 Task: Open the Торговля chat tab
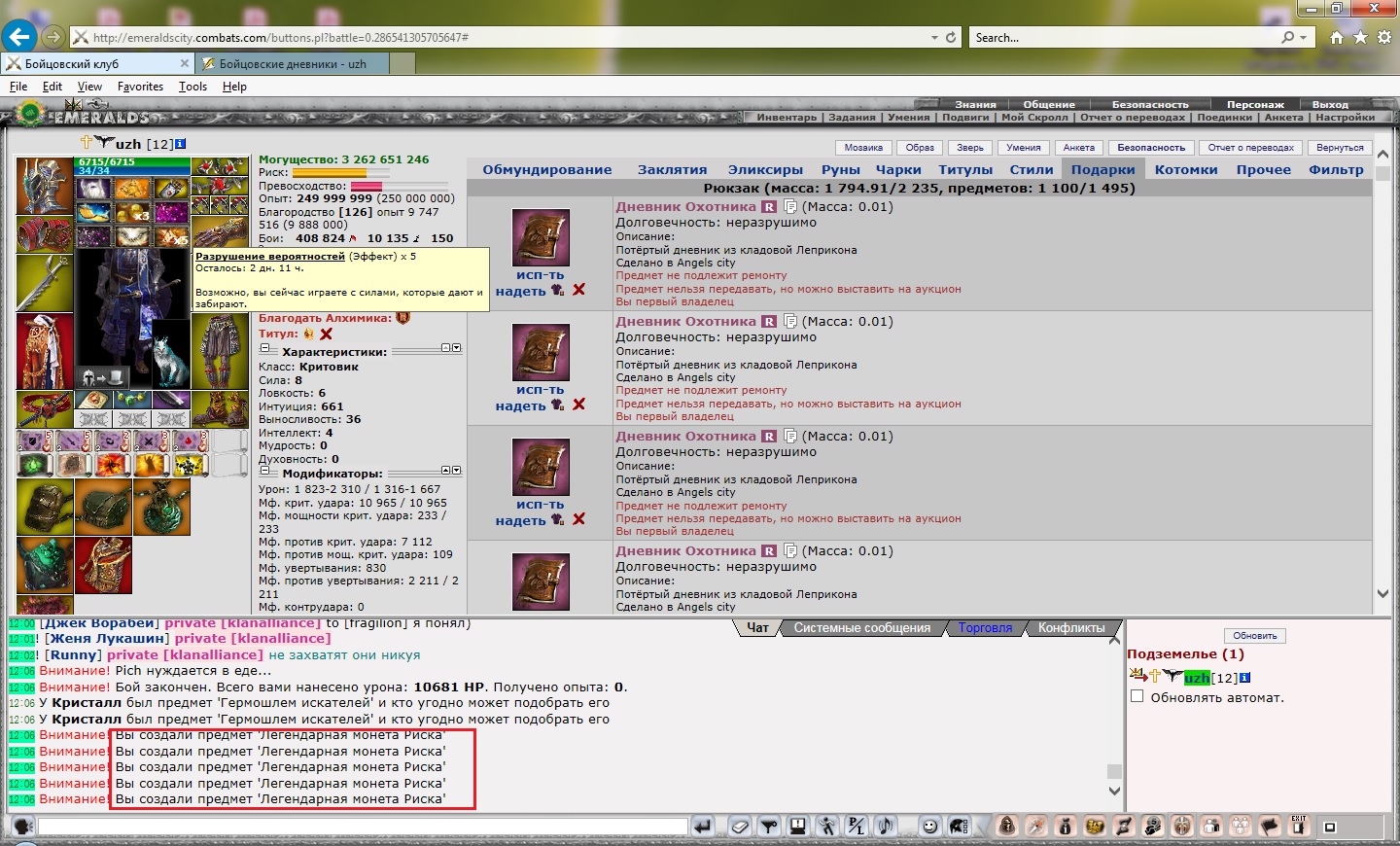pos(985,628)
